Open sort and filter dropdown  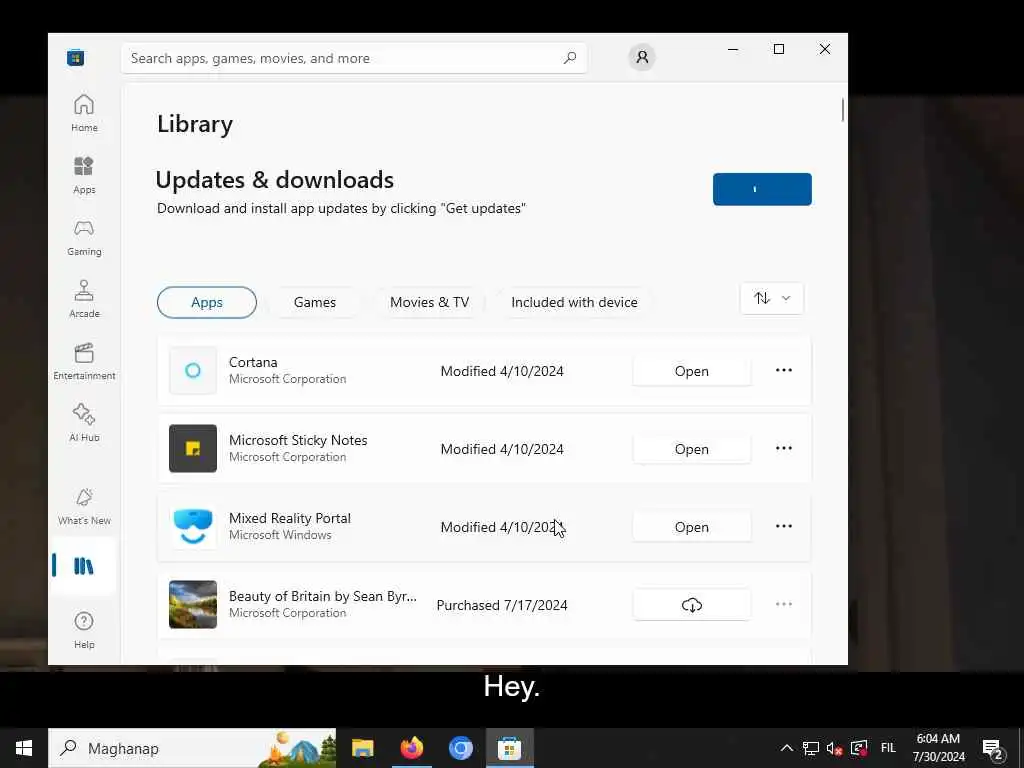click(772, 298)
